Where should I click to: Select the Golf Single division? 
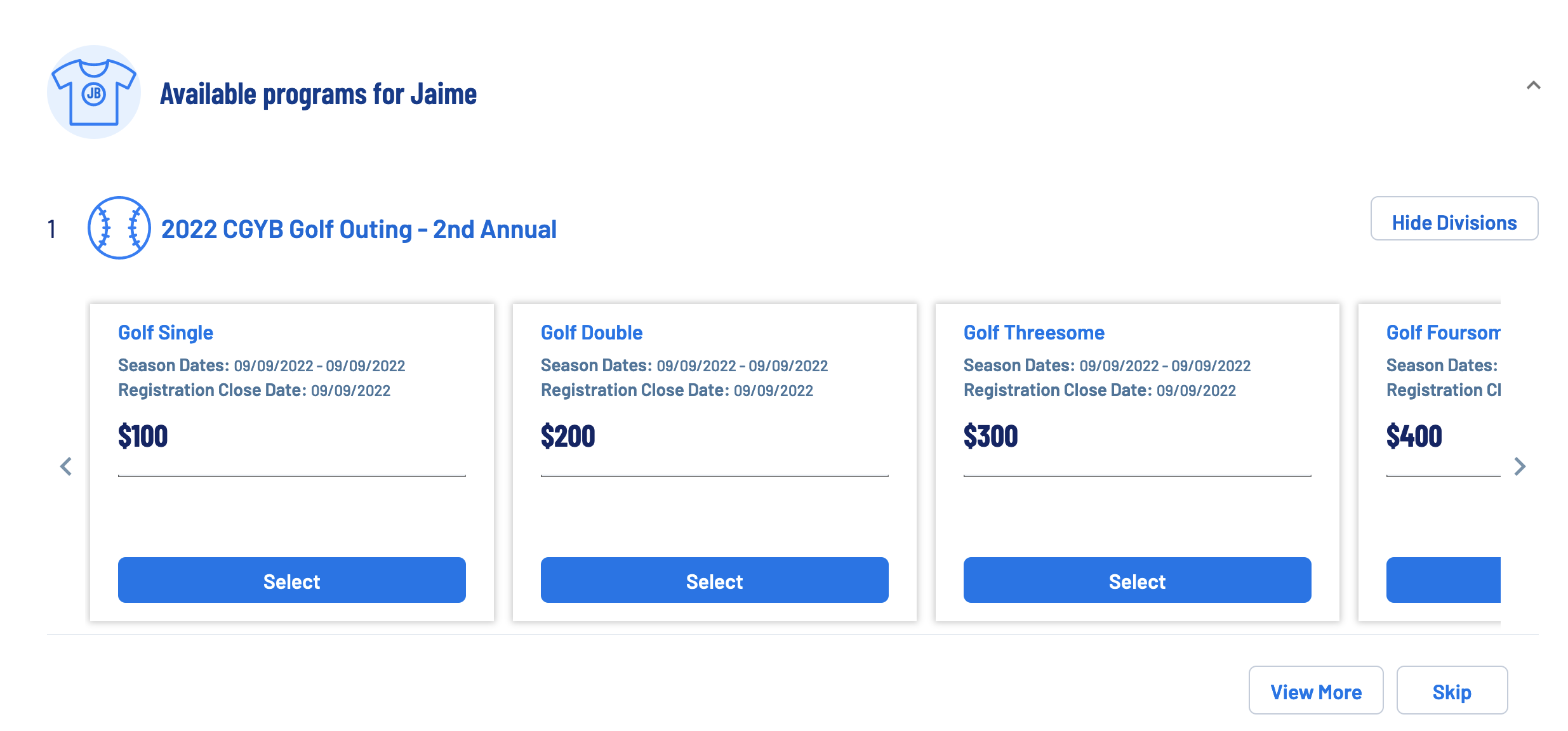tap(292, 581)
